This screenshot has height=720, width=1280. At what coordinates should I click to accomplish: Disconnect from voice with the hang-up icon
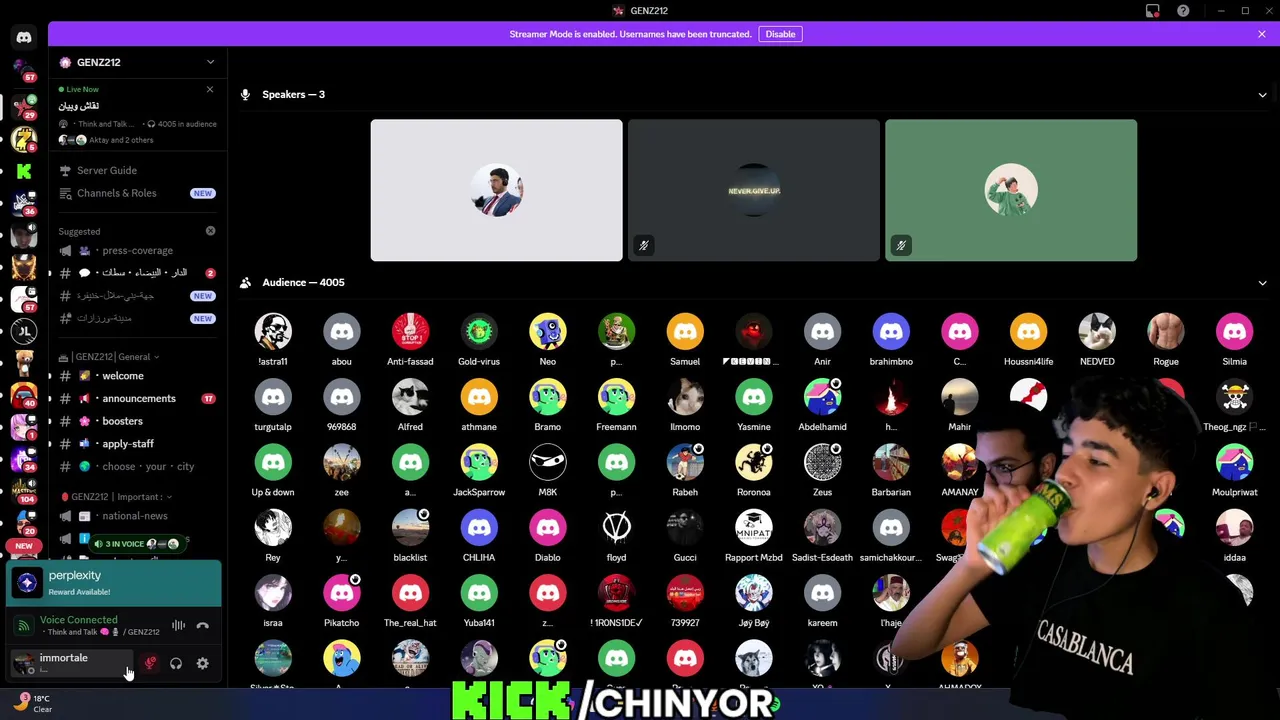coord(202,626)
